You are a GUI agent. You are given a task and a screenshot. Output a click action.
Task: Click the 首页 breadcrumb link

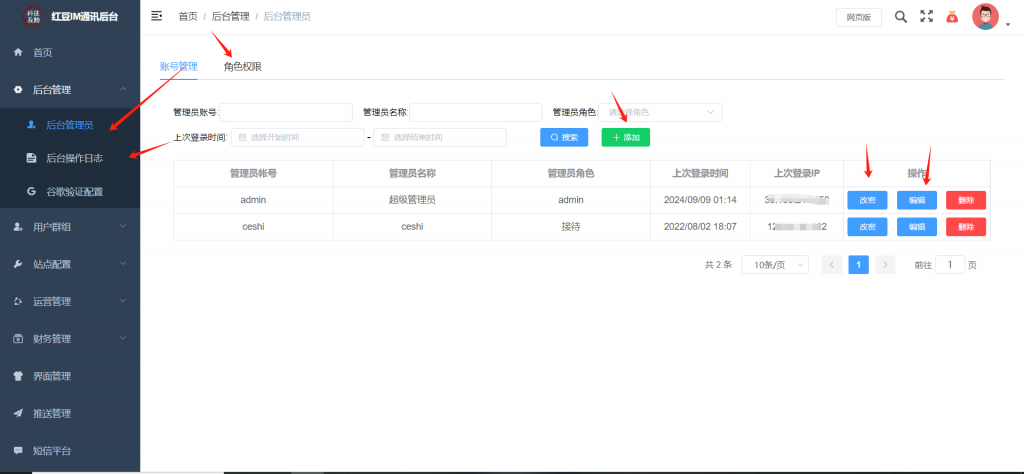pyautogui.click(x=188, y=16)
